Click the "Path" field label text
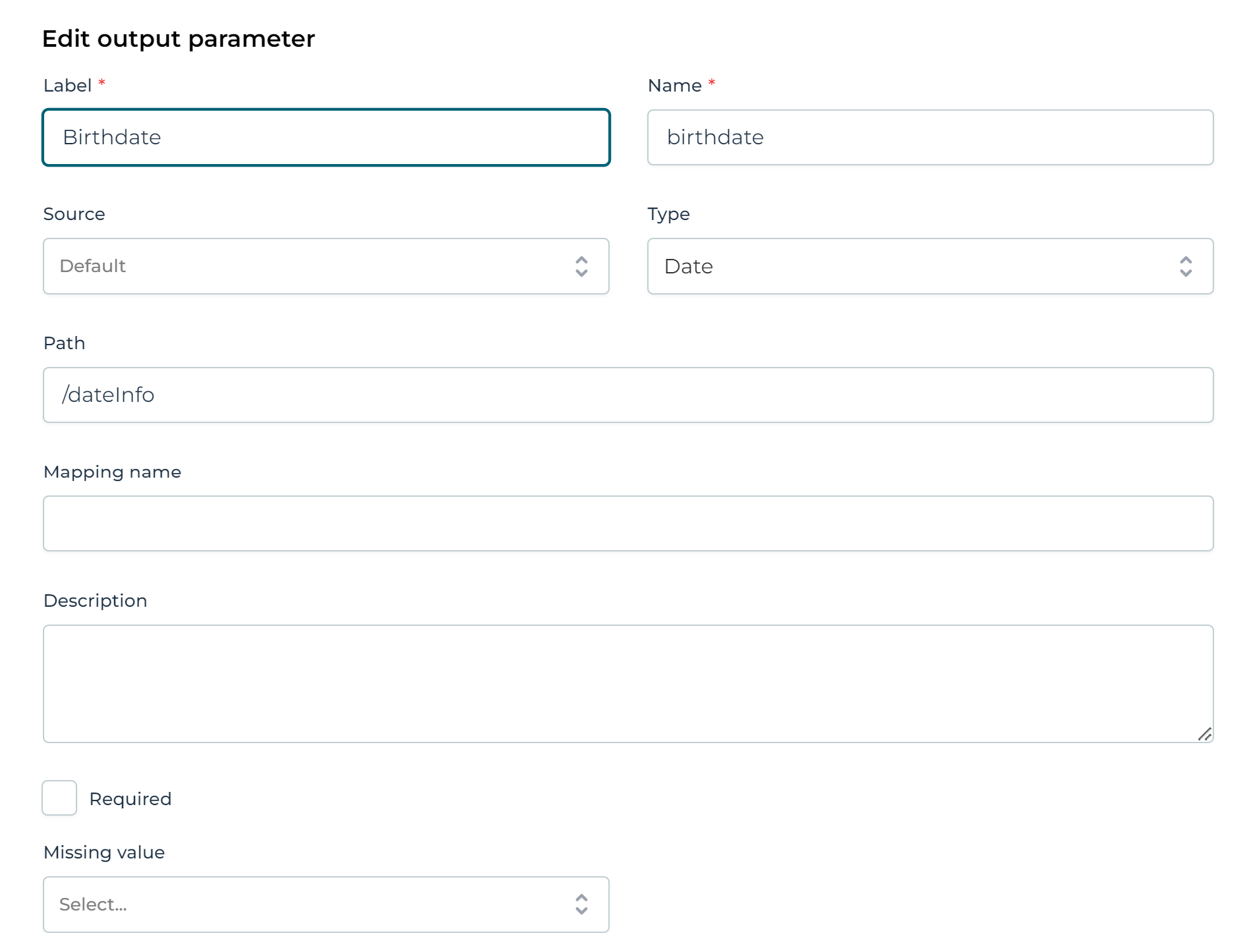The width and height of the screenshot is (1249, 952). point(64,343)
